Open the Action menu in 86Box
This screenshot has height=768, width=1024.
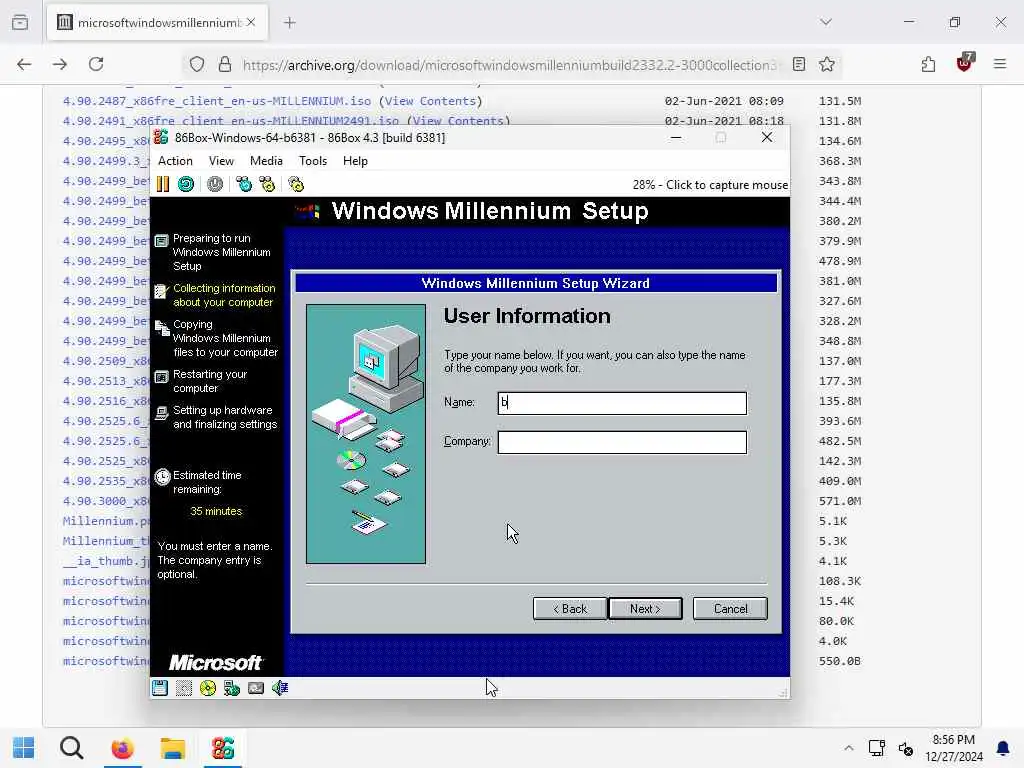(175, 161)
